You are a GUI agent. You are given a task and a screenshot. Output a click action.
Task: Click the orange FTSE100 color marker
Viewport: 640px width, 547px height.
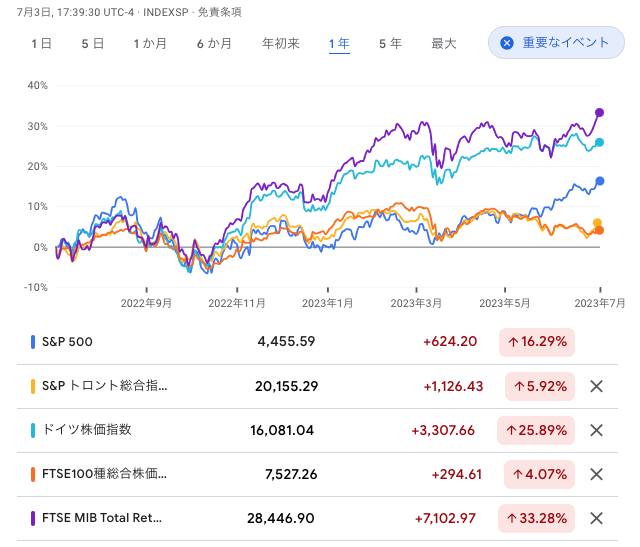pos(33,474)
